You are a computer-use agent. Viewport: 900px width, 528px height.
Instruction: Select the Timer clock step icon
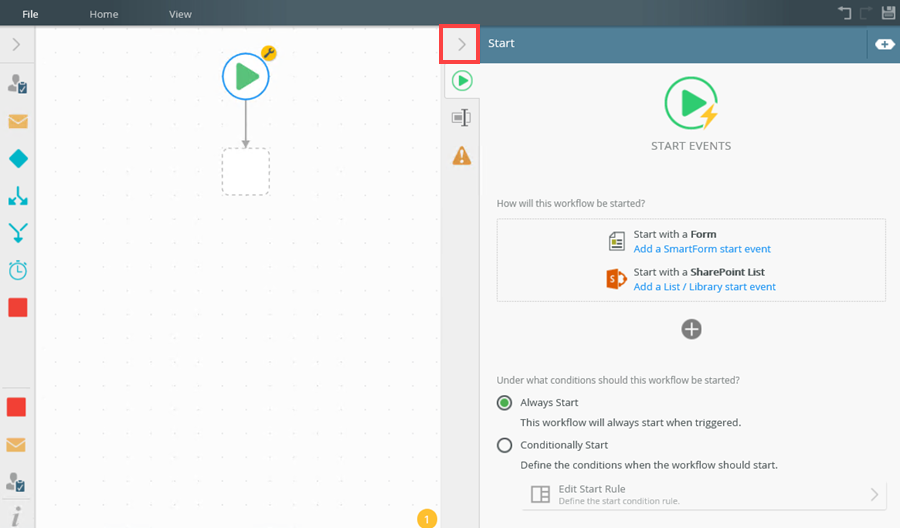click(x=18, y=270)
